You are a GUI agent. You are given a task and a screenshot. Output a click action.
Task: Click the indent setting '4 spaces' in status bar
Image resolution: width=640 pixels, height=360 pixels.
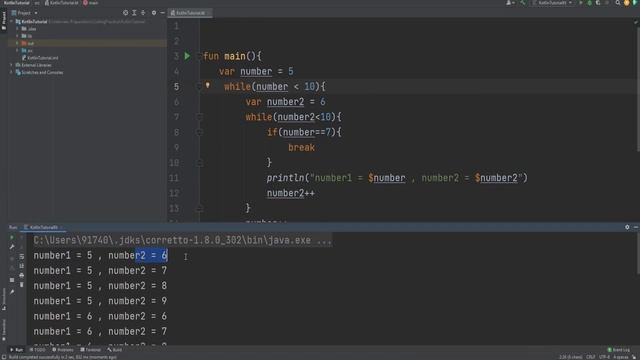pos(620,357)
